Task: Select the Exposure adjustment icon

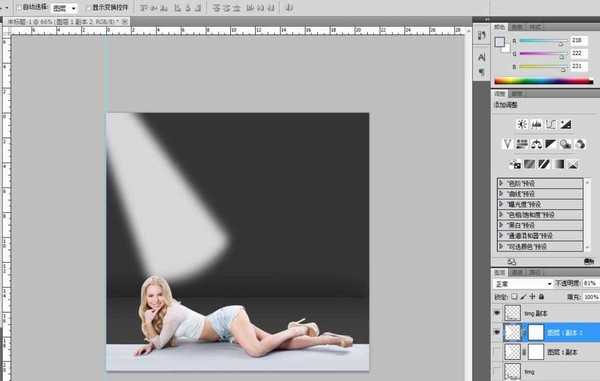Action: coord(566,124)
